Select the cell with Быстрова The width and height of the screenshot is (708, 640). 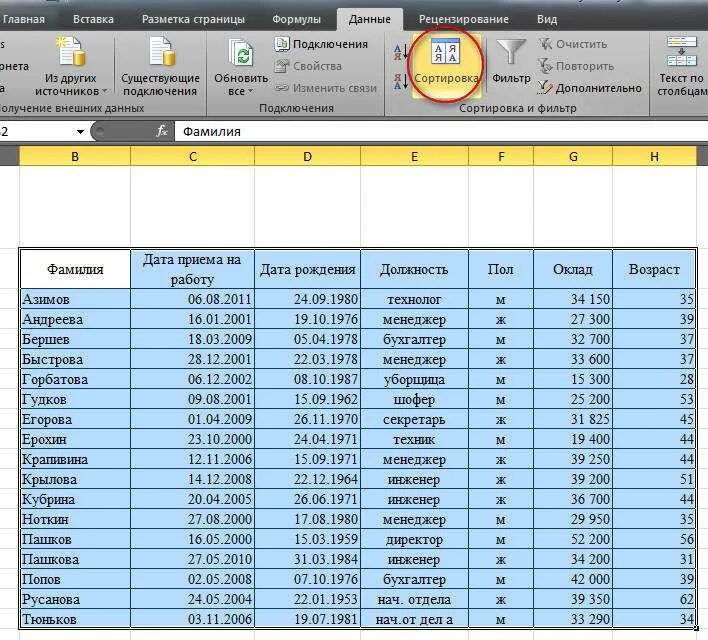pyautogui.click(x=75, y=359)
